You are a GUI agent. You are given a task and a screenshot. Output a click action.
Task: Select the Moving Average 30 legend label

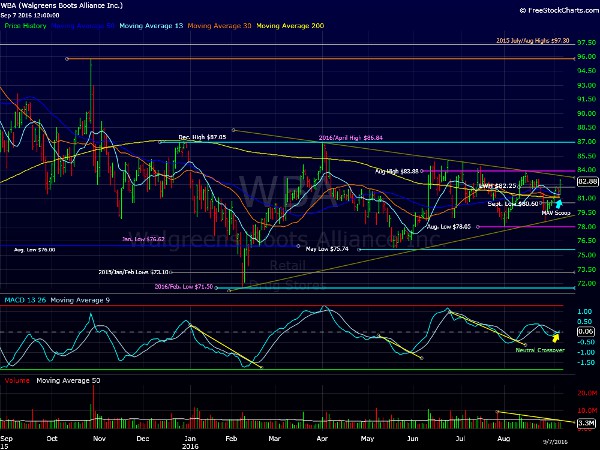coord(219,26)
